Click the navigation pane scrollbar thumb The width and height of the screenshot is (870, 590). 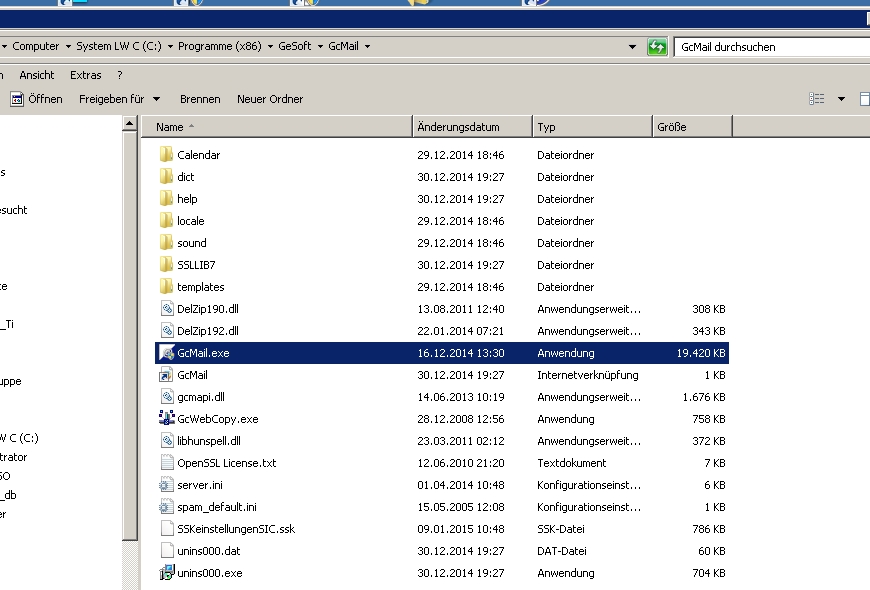tap(129, 336)
